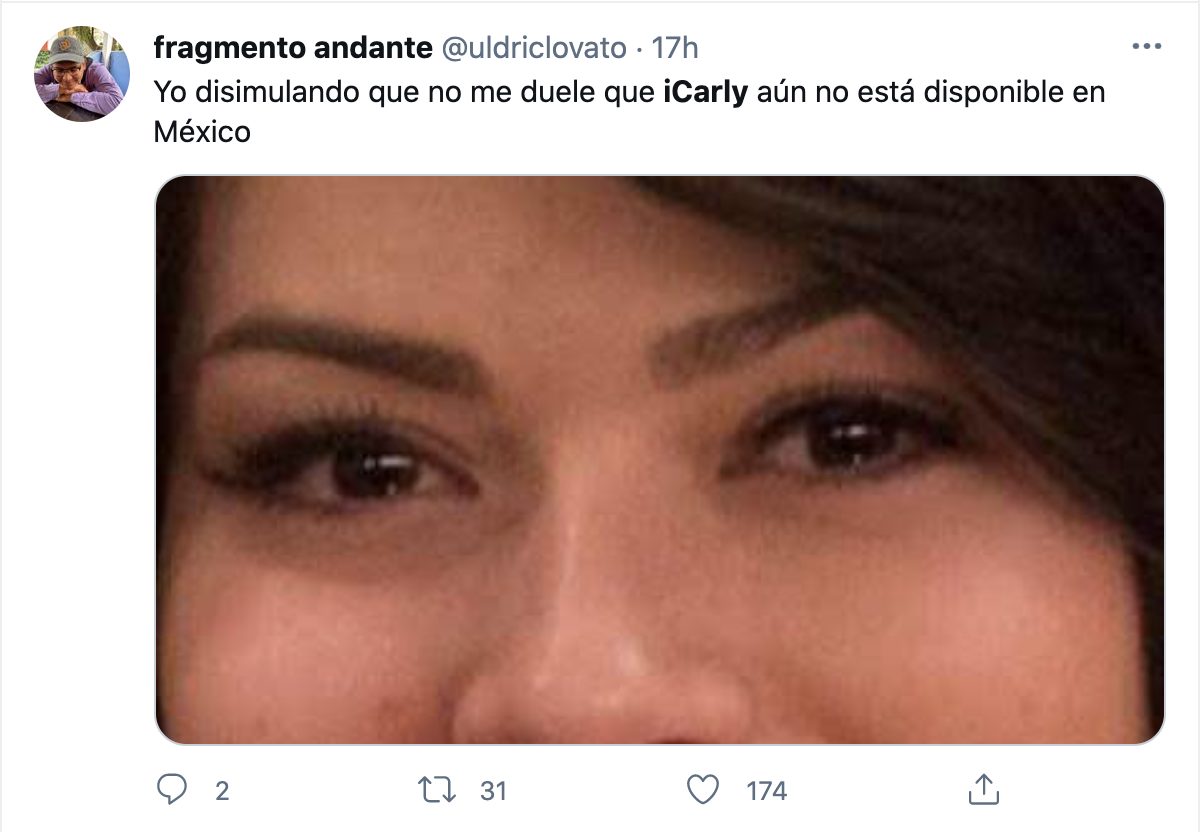Viewport: 1200px width, 832px height.
Task: Click the tweet text starting with Yo disimulando
Action: [x=630, y=112]
